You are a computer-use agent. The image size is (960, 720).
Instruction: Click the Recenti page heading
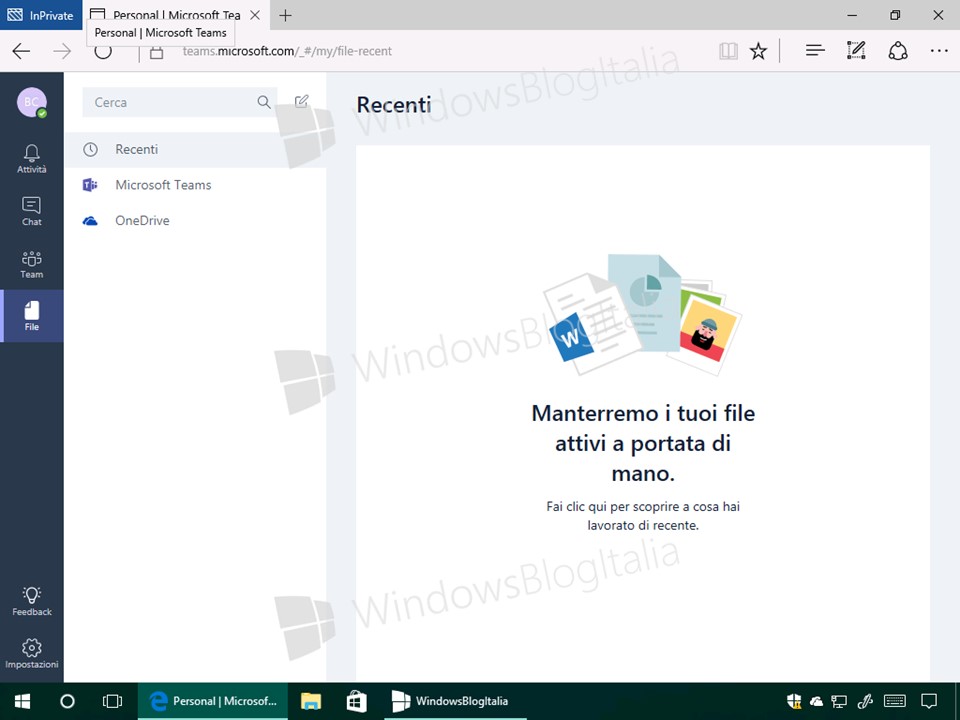(x=394, y=105)
